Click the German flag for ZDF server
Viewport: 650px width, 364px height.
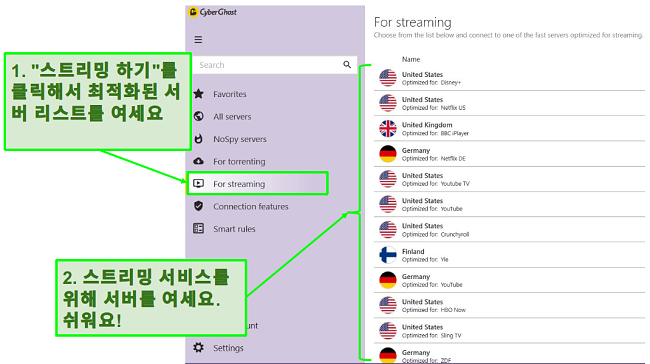tap(388, 355)
